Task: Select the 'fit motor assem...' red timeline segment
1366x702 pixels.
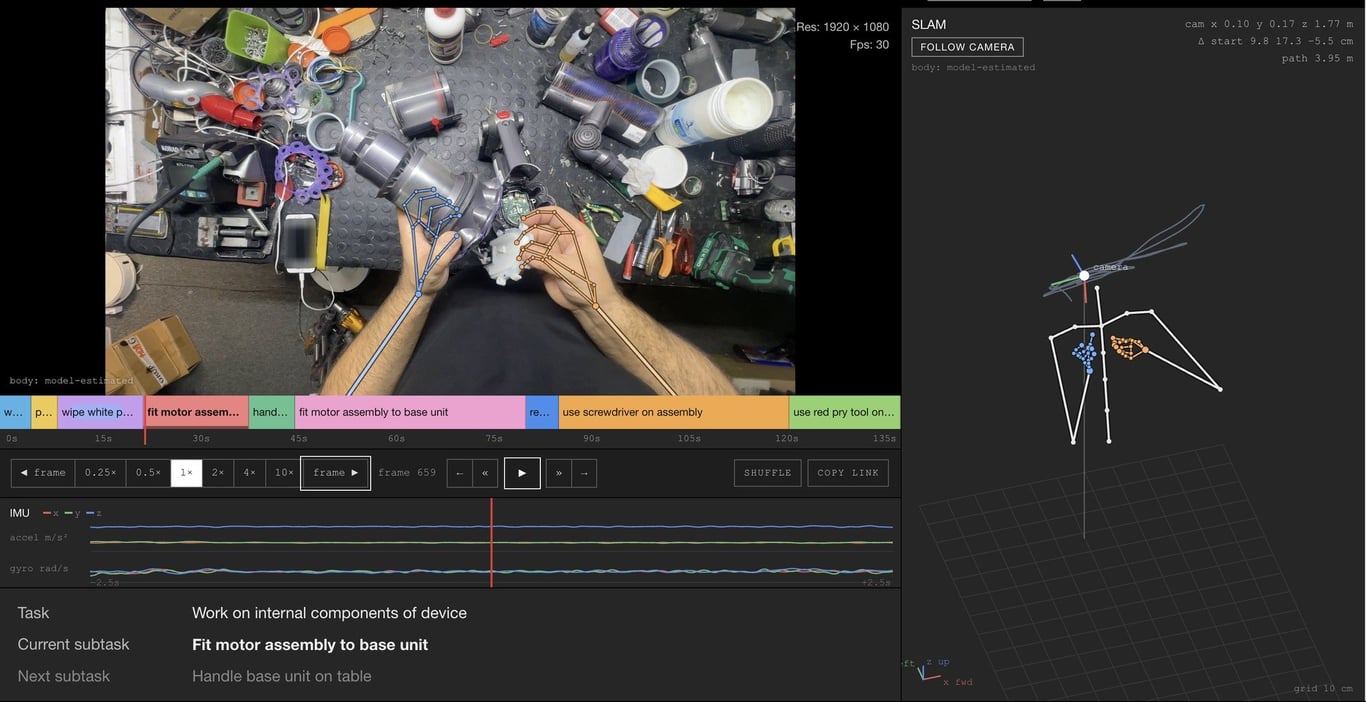Action: click(196, 412)
